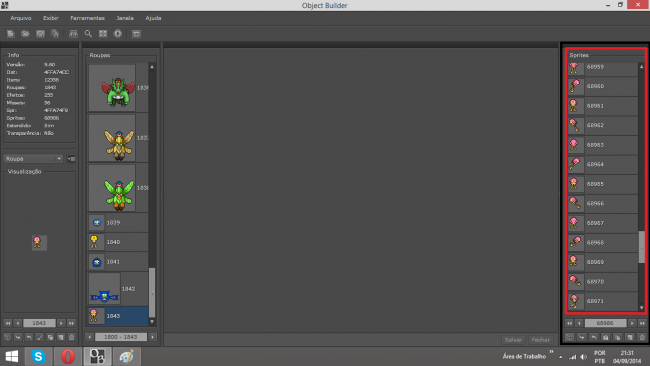
Task: Click the replace icon at bottom-left panel
Action: [7, 337]
